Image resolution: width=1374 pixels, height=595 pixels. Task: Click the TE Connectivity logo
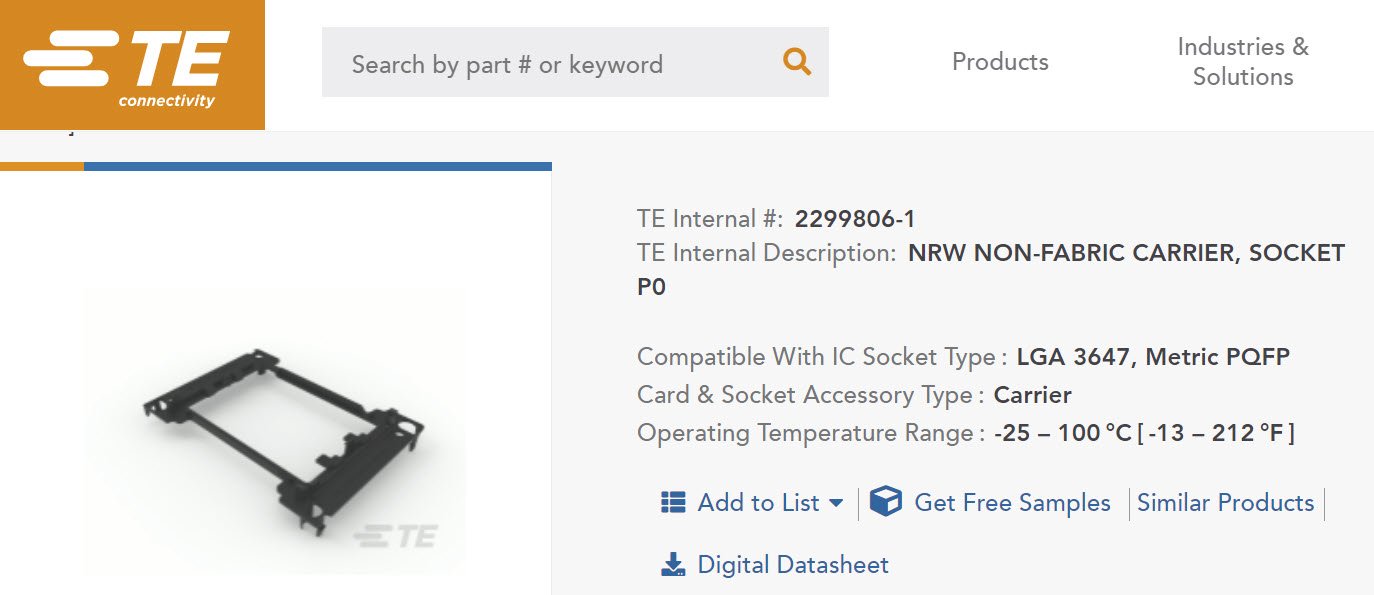(132, 65)
